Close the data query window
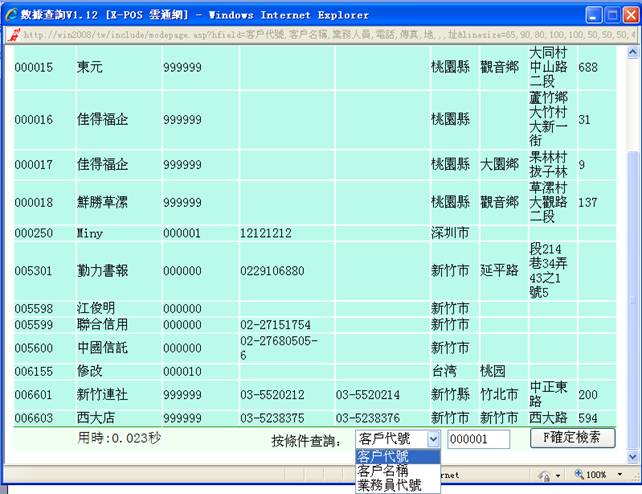 point(628,15)
